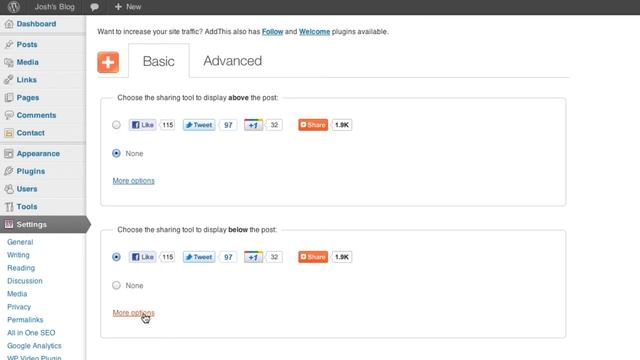Open the Follow plugin link
Viewport: 640px width, 360px height.
coord(272,31)
